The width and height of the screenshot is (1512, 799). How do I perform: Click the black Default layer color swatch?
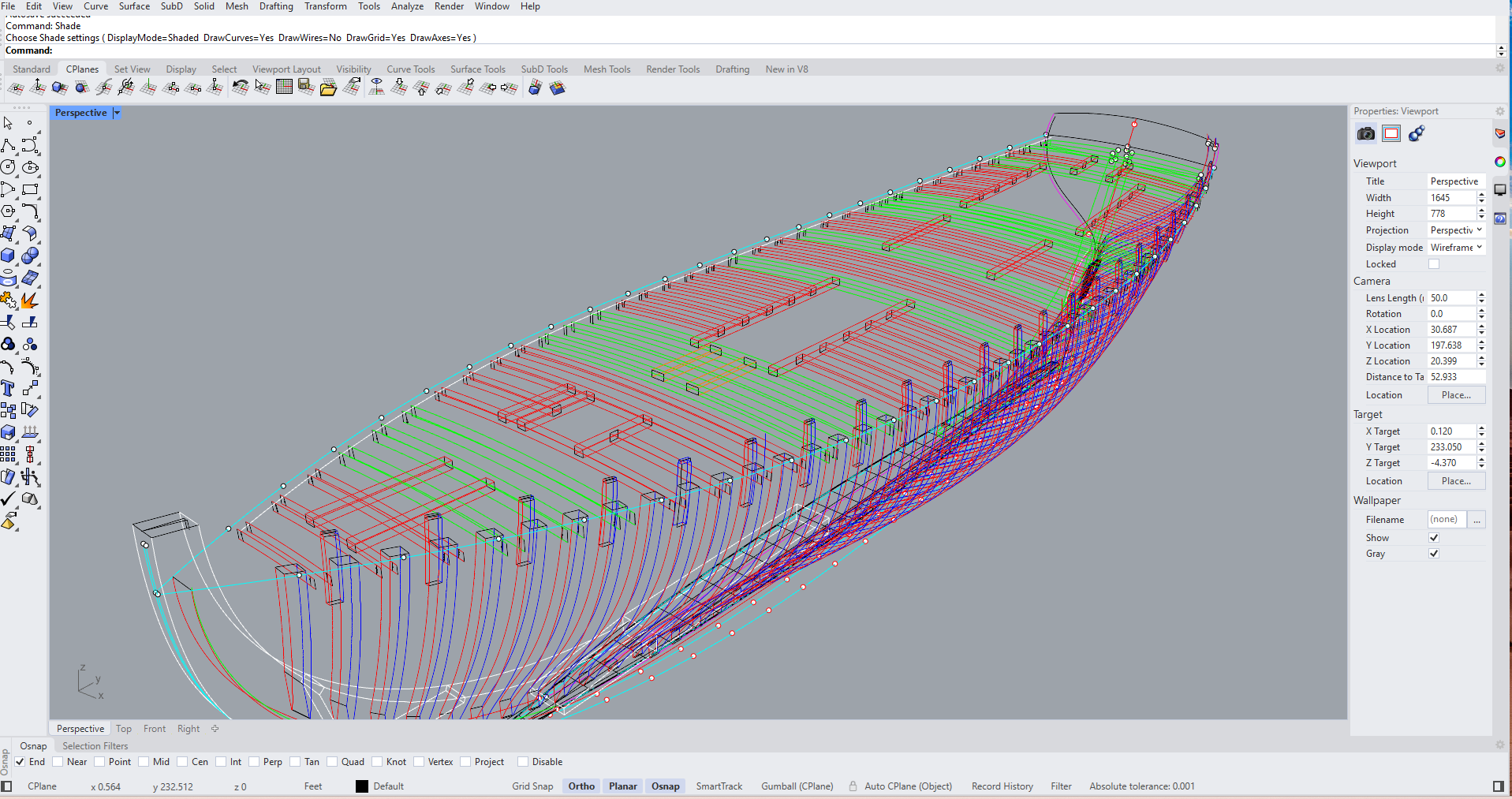tap(362, 786)
